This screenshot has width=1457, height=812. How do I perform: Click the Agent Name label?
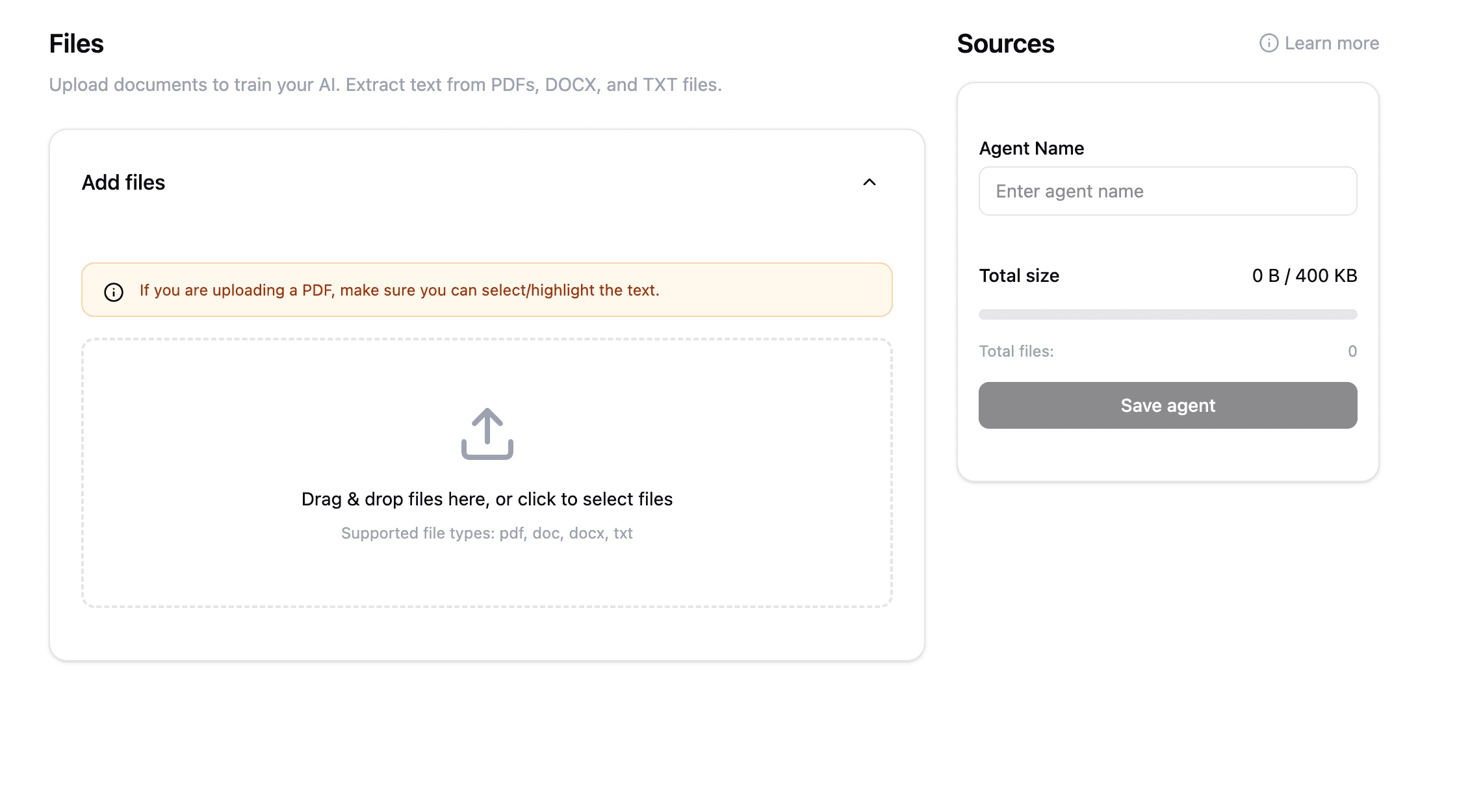(1031, 148)
